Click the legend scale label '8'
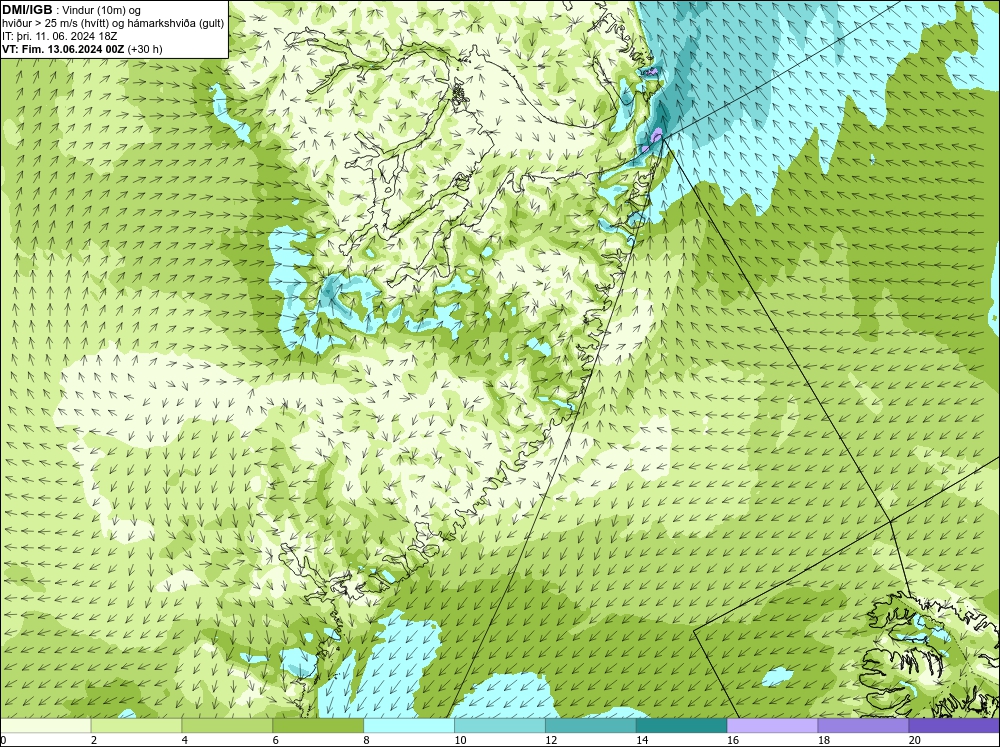The height and width of the screenshot is (747, 1000). pos(367,740)
